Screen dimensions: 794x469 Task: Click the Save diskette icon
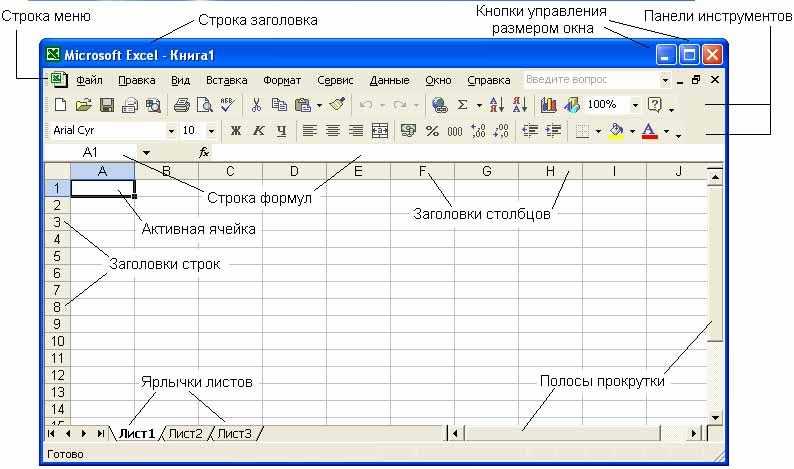coord(107,105)
